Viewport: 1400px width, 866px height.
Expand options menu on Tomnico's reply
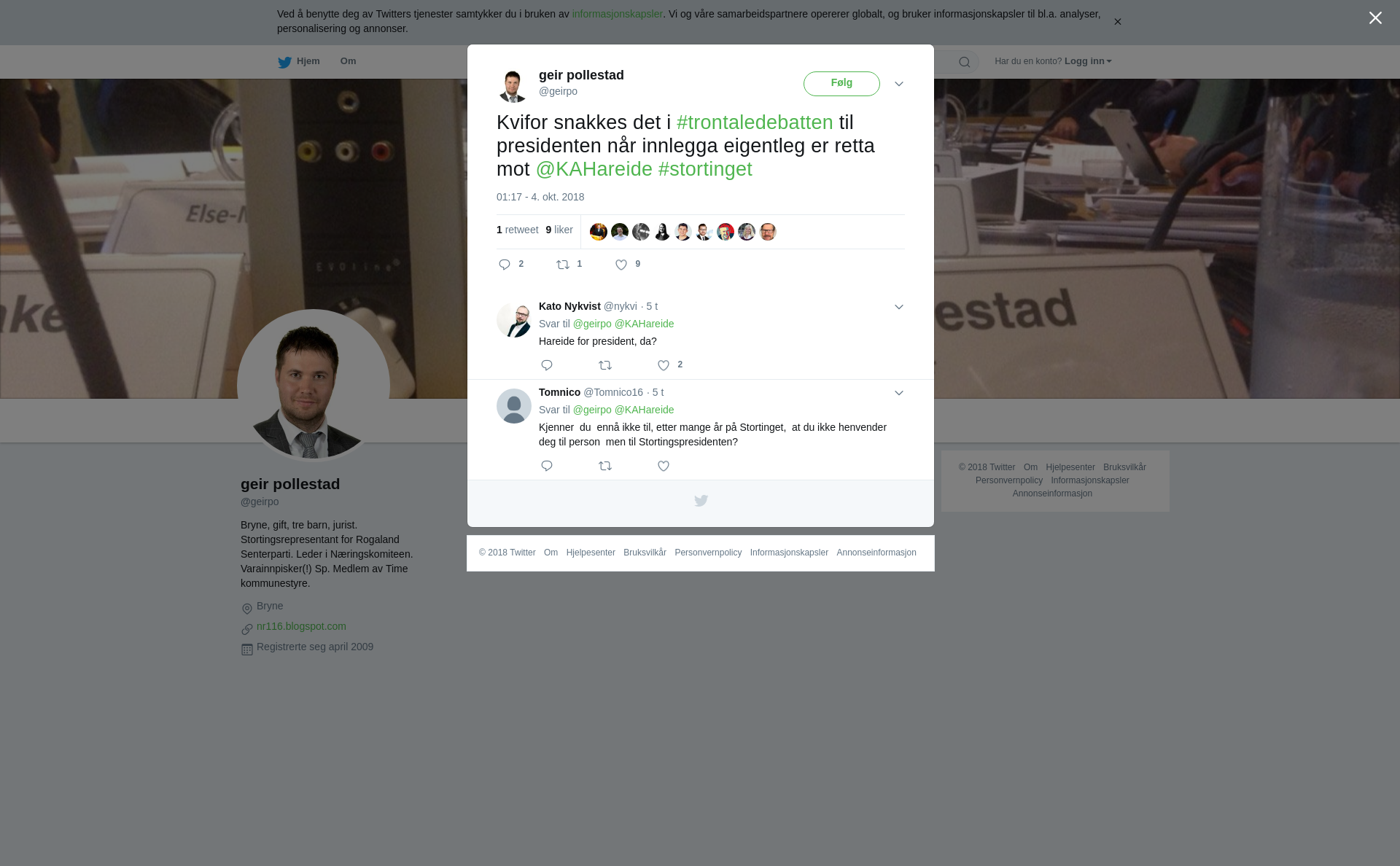click(899, 393)
